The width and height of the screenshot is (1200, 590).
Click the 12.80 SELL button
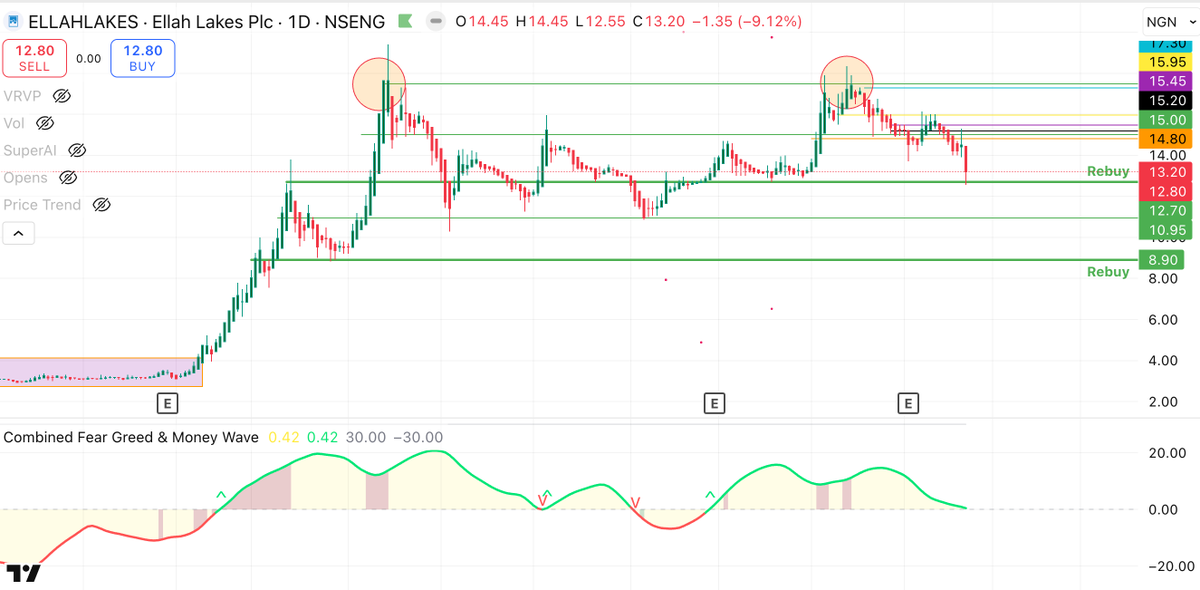34,58
